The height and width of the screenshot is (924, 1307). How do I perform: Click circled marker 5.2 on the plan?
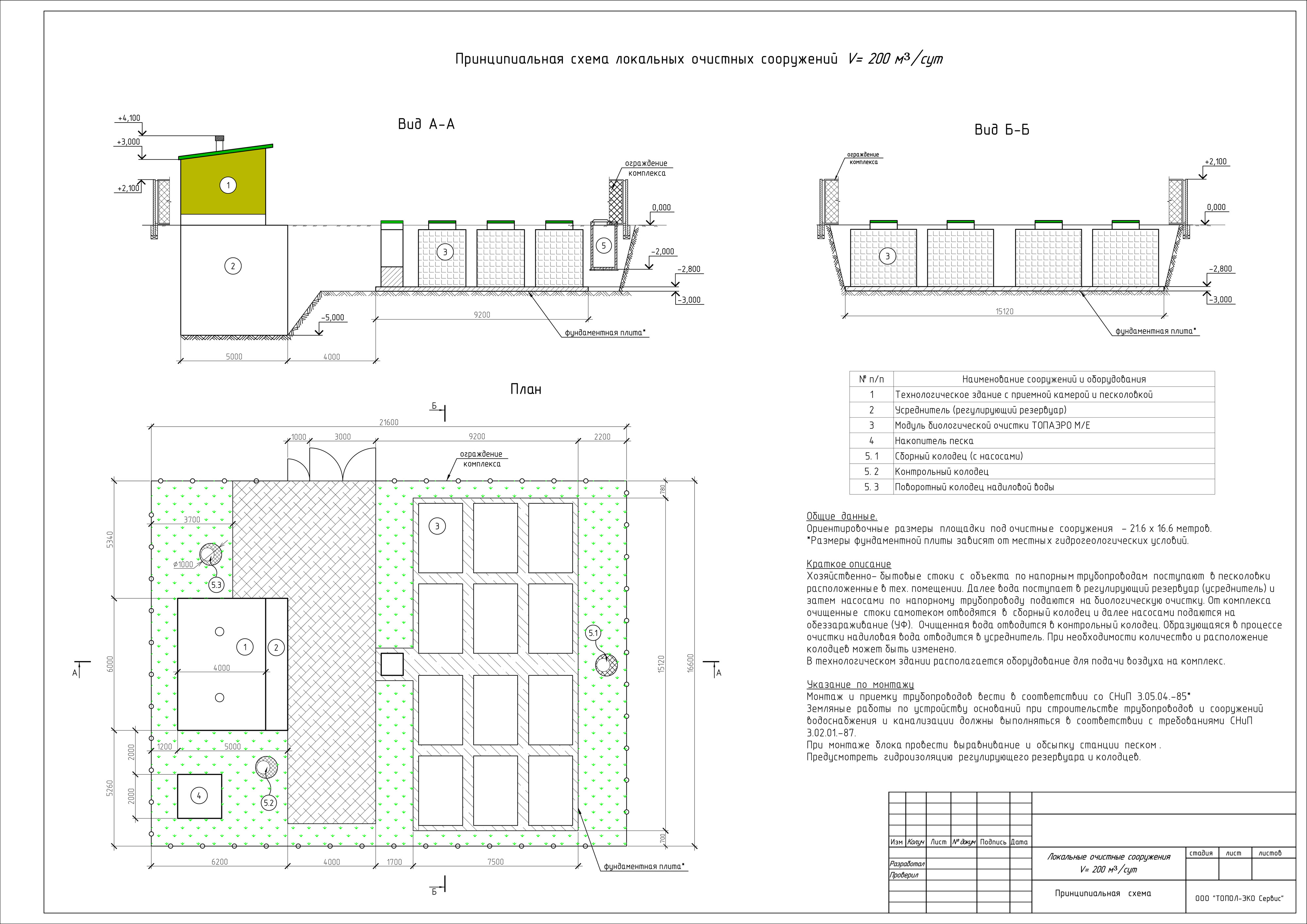[269, 803]
